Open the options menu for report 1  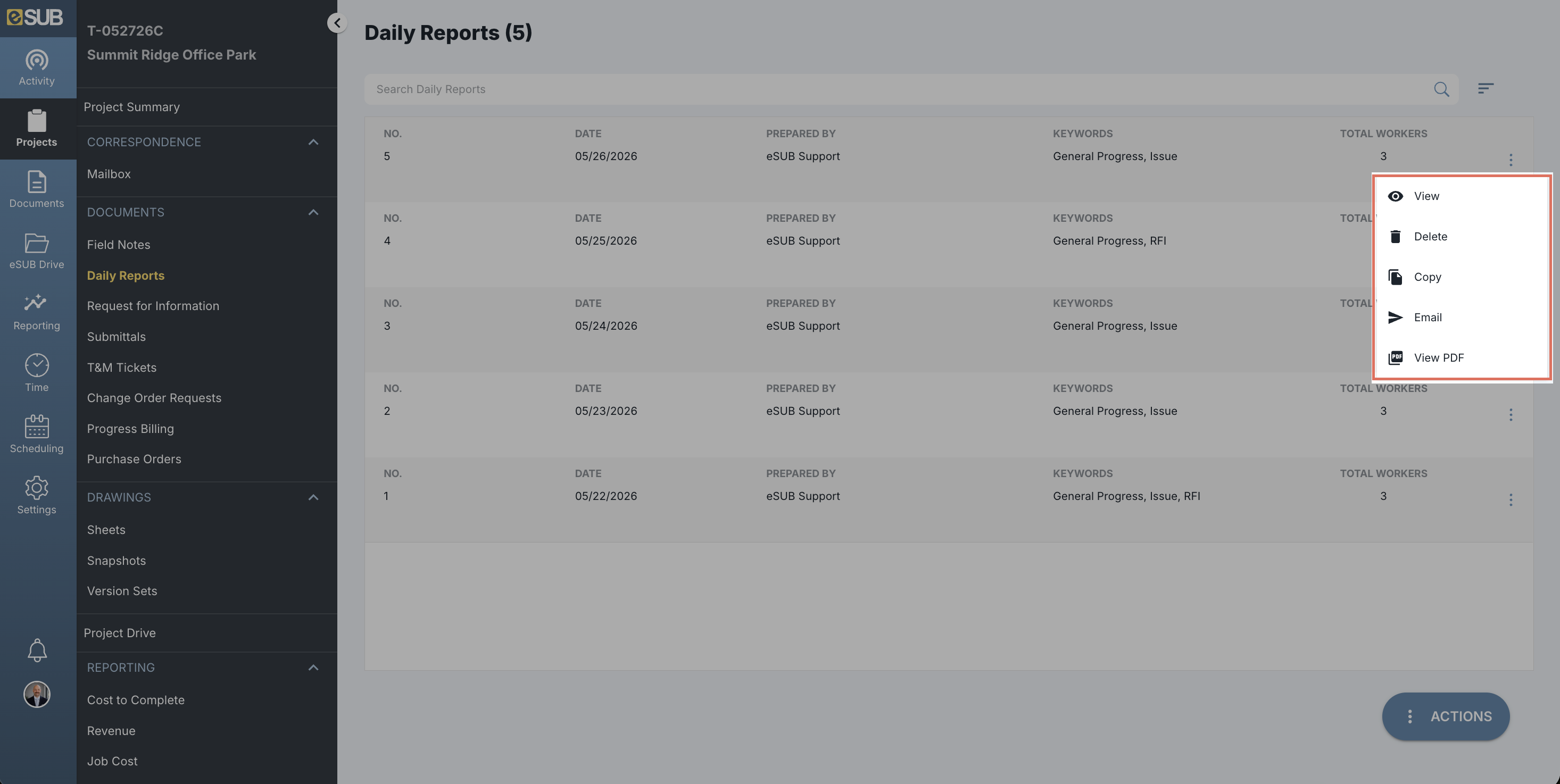1511,499
